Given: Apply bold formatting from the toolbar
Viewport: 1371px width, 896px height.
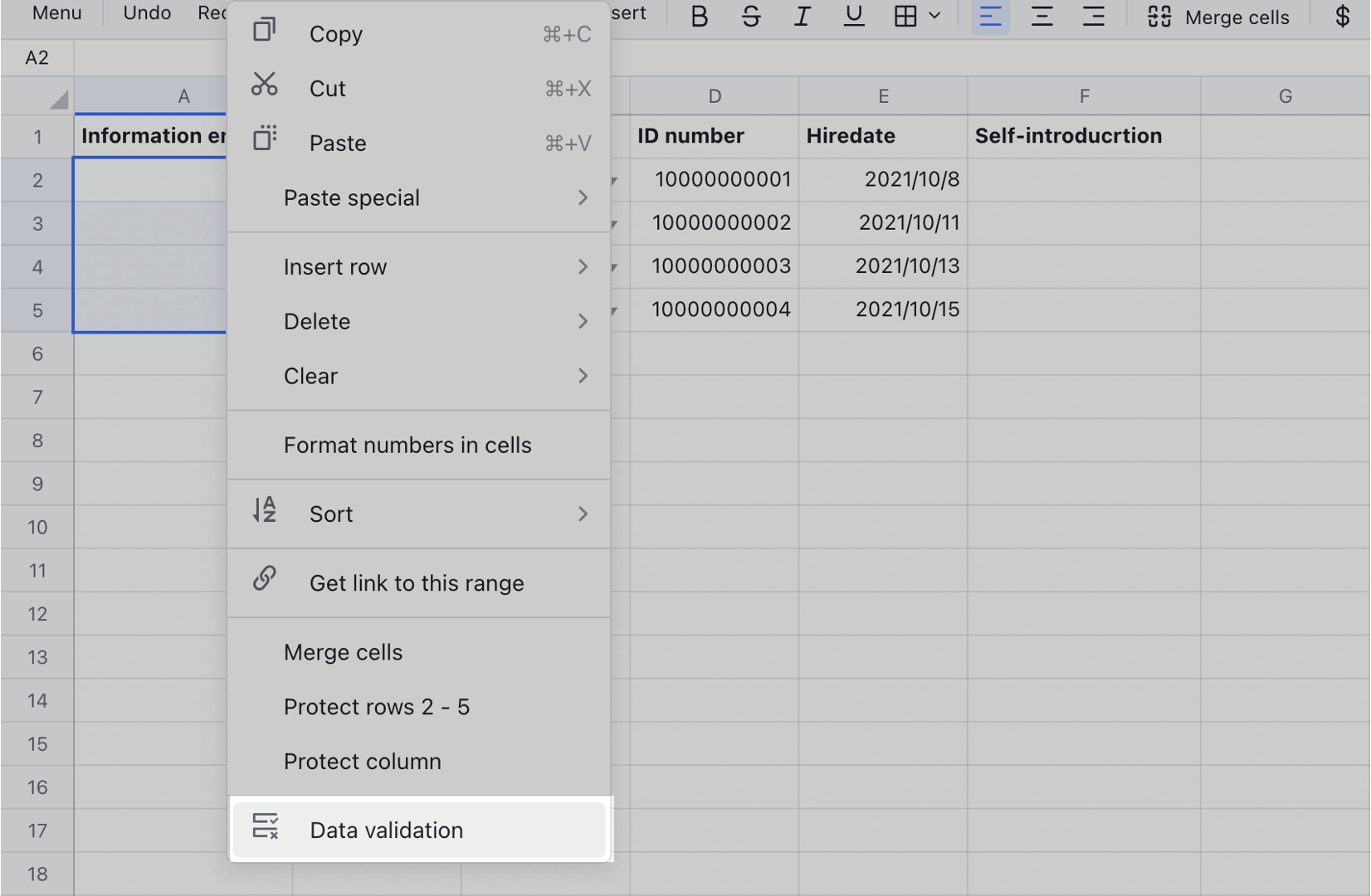Looking at the screenshot, I should (x=698, y=16).
